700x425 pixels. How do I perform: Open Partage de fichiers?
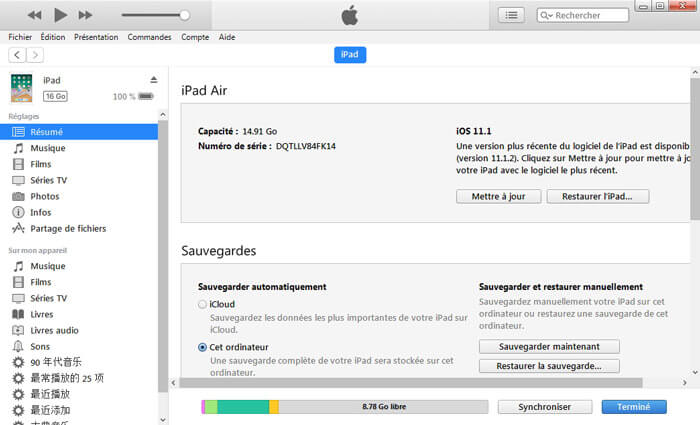click(79, 228)
